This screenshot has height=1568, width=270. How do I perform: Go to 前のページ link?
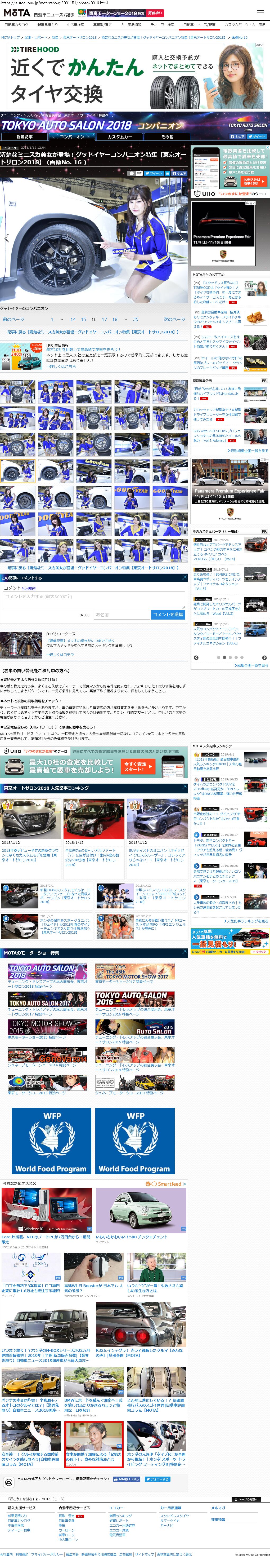click(x=13, y=319)
